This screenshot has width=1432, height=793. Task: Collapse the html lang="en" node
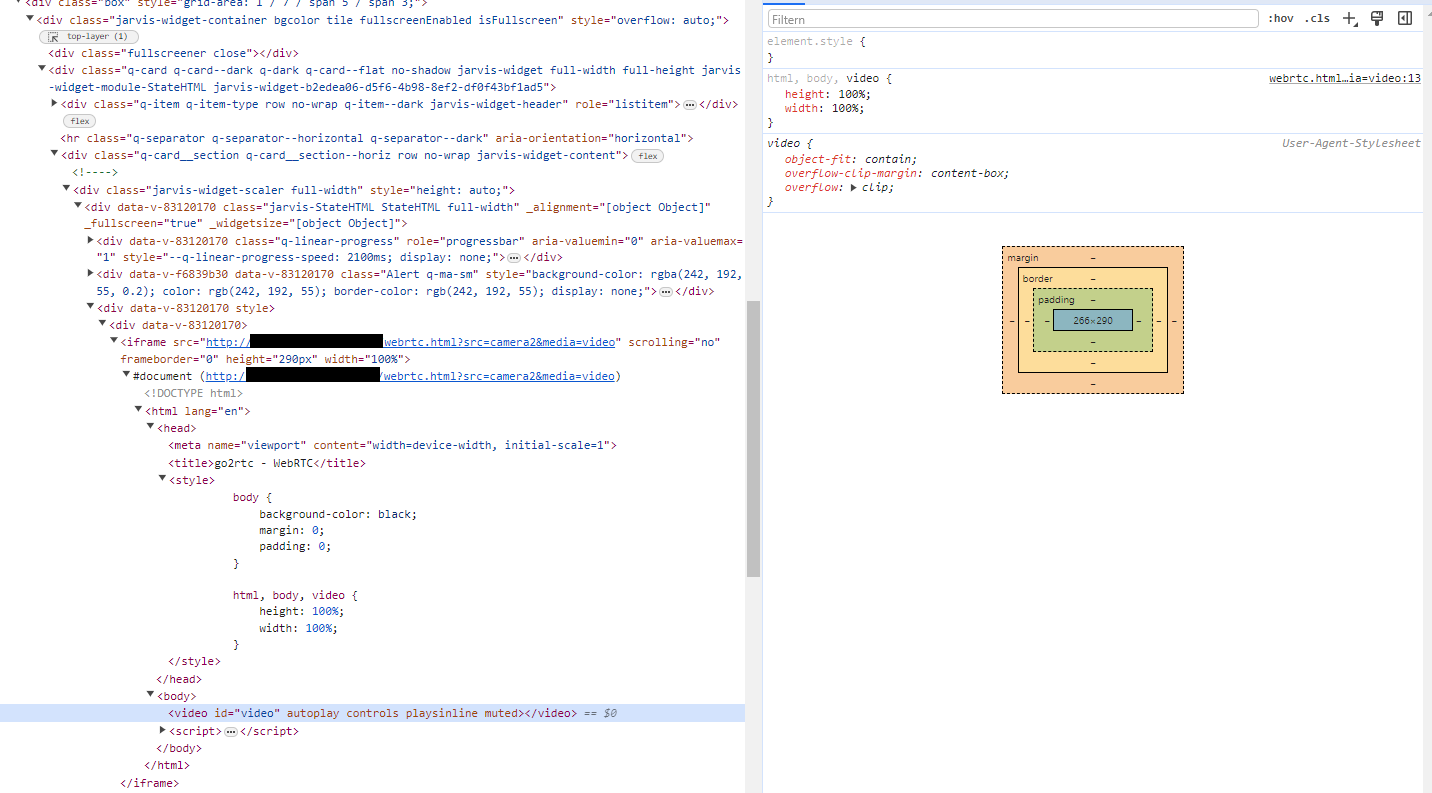pos(138,410)
